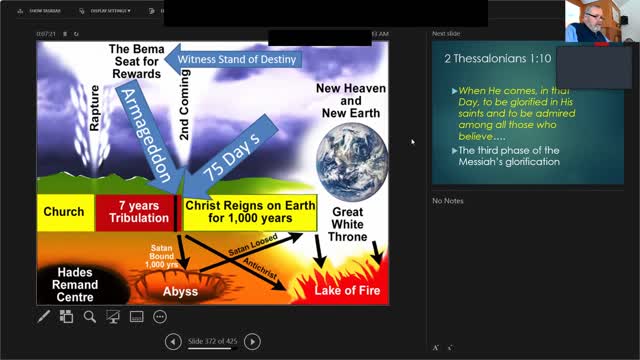Screen dimensions: 640x360
Task: Toggle subtitles with the captions icon
Action: point(136,317)
